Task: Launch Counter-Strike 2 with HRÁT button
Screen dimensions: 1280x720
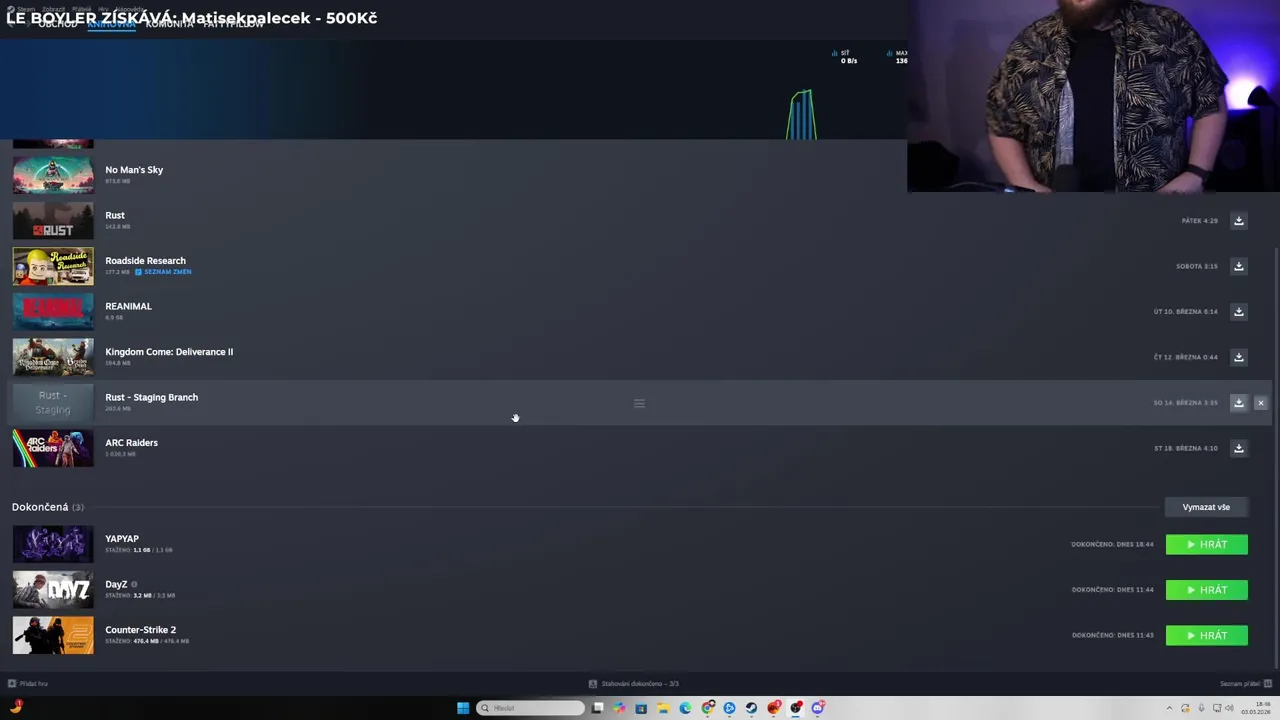Action: point(1206,635)
